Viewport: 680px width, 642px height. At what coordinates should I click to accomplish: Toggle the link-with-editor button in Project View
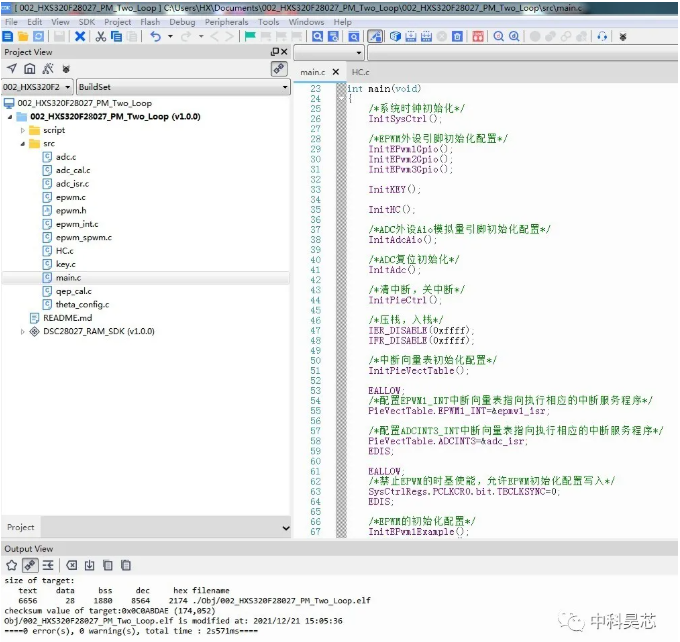click(279, 69)
